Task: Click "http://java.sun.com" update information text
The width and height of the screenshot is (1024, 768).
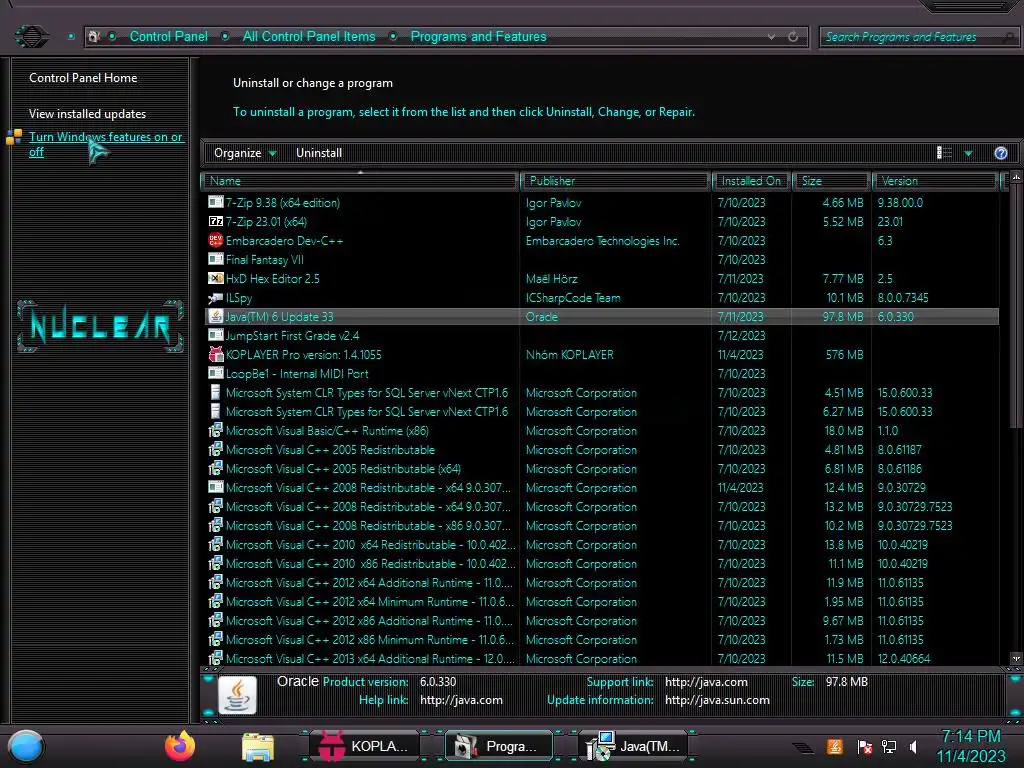Action: pyautogui.click(x=717, y=700)
